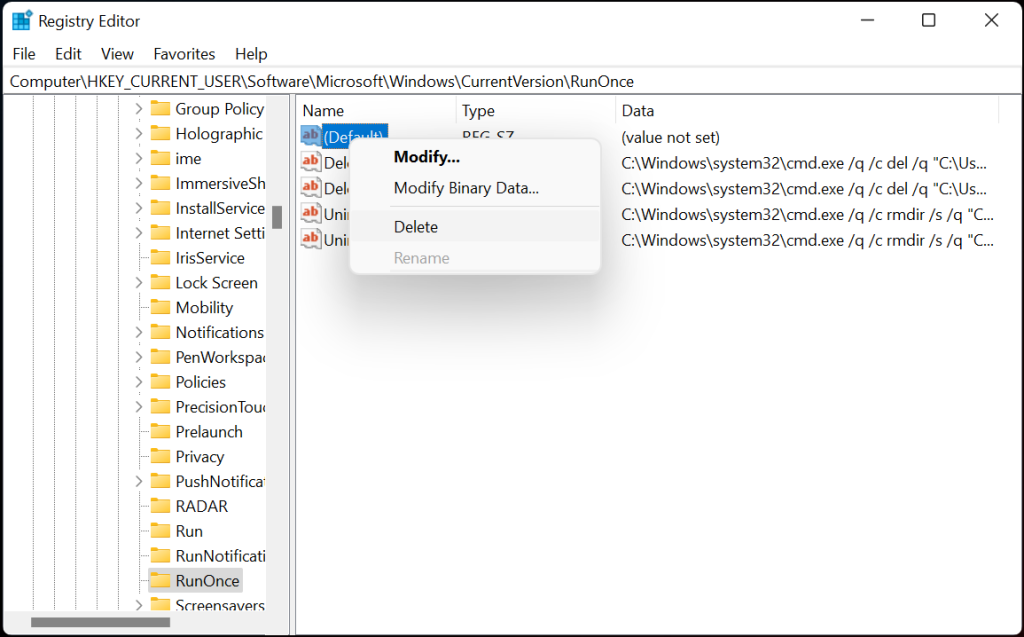
Task: Click the IrisService folder icon
Action: point(162,257)
